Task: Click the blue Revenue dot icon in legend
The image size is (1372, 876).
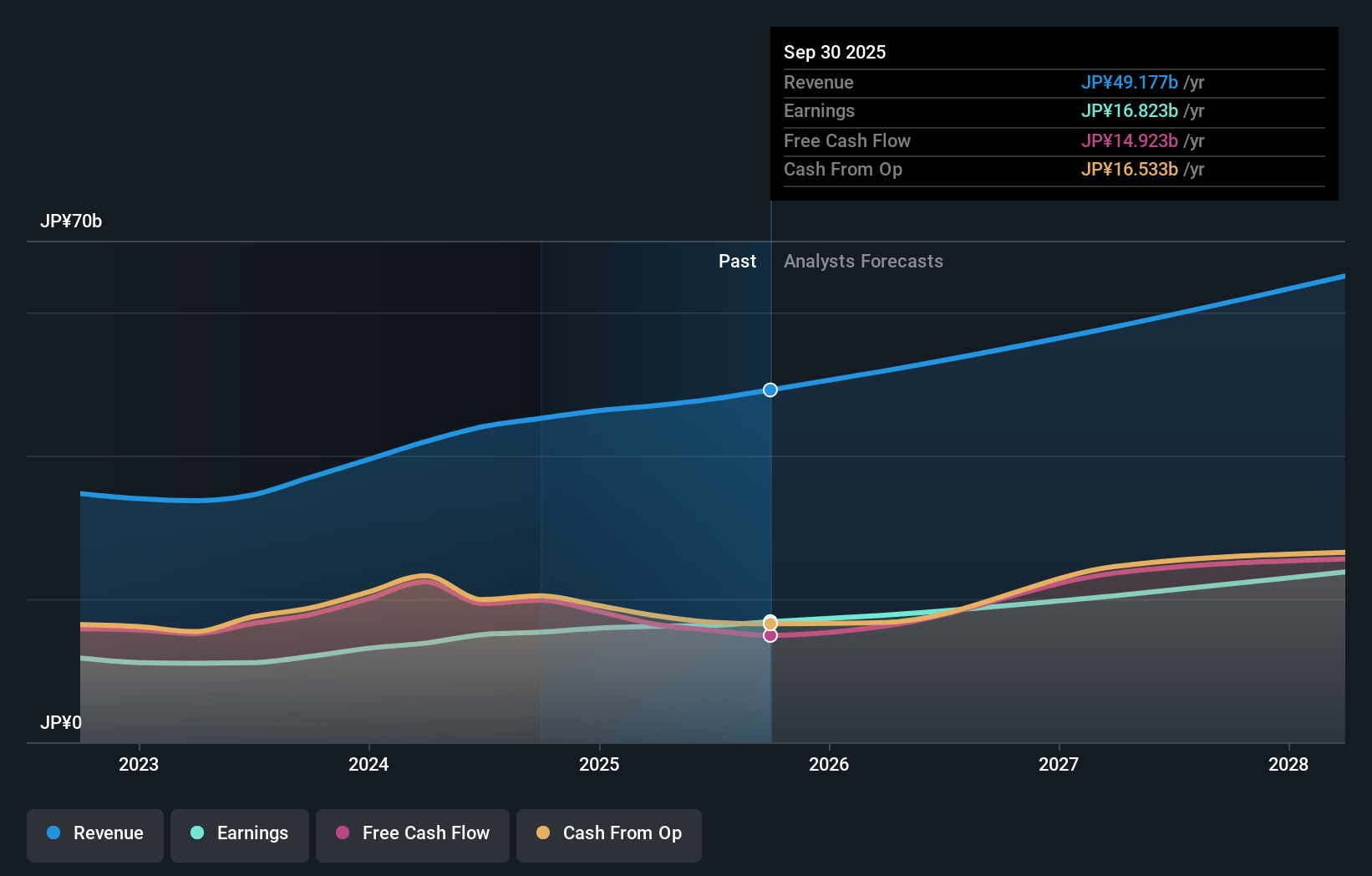Action: 53,833
